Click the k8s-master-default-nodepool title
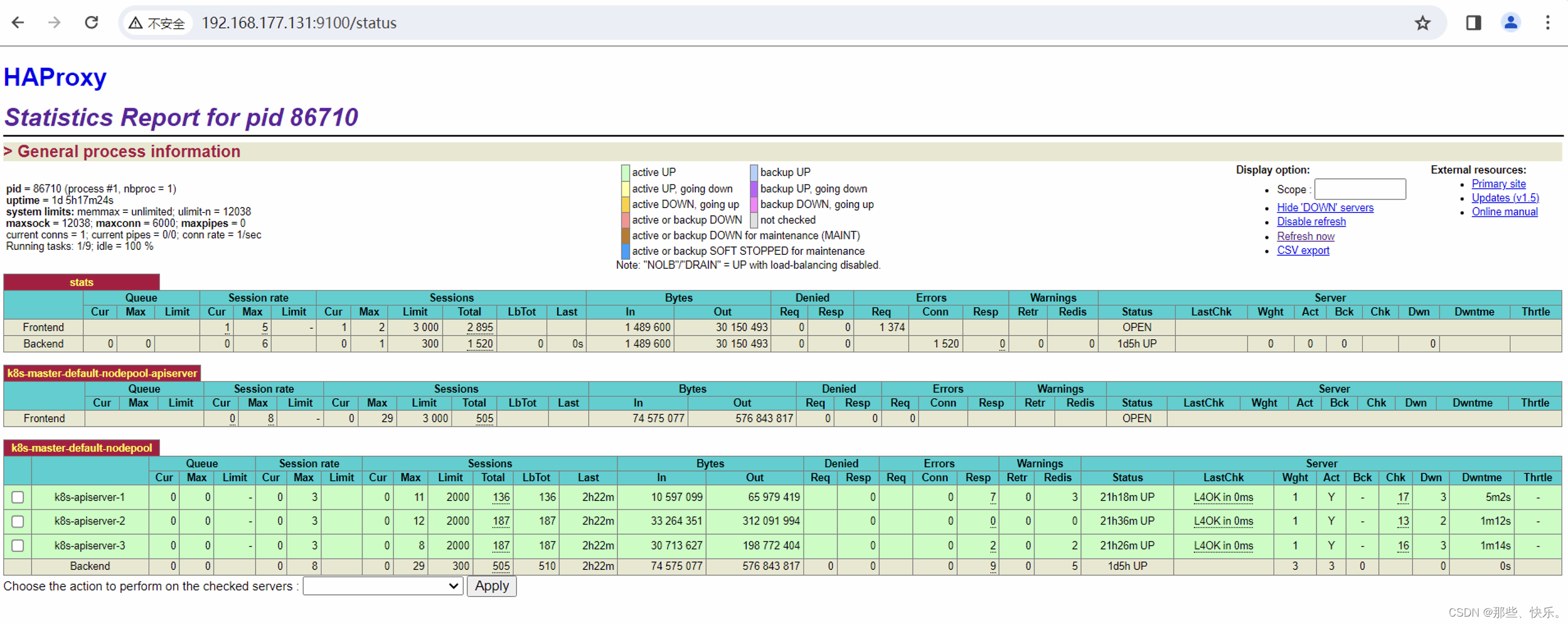Screen dimensions: 1568x624 point(81,449)
